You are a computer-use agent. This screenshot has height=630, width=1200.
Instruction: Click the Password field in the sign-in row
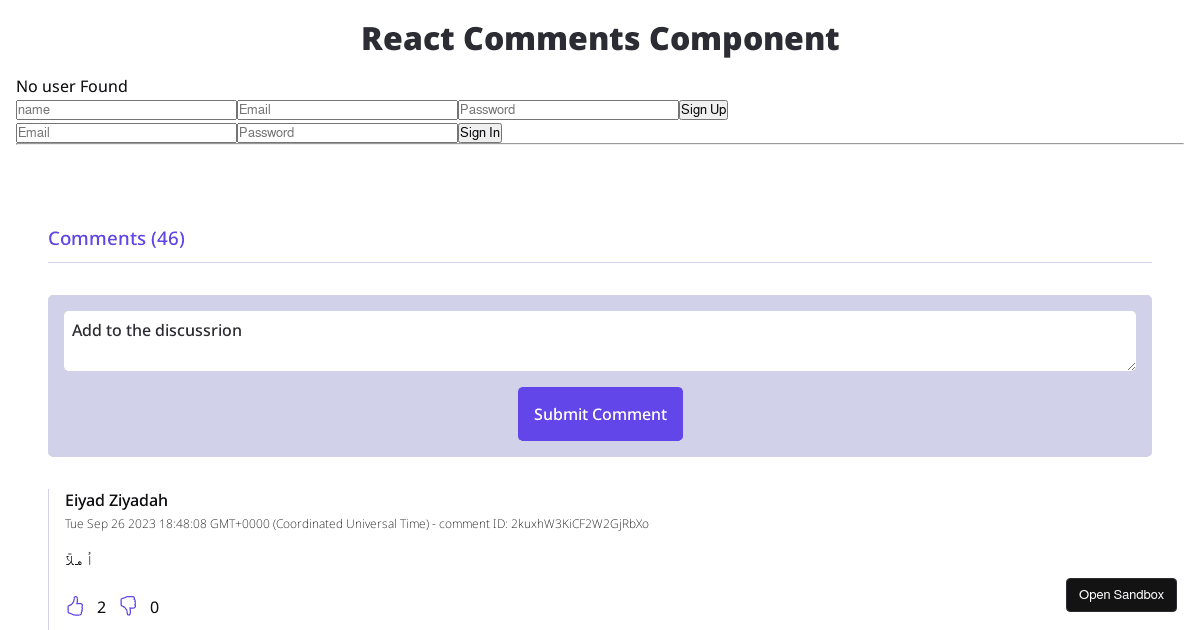click(x=346, y=132)
